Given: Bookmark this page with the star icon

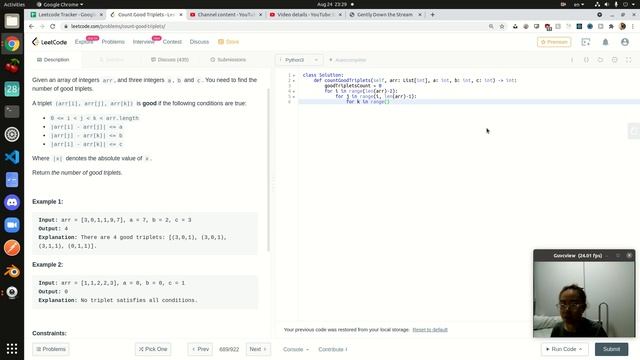Looking at the screenshot, I should (x=502, y=26).
